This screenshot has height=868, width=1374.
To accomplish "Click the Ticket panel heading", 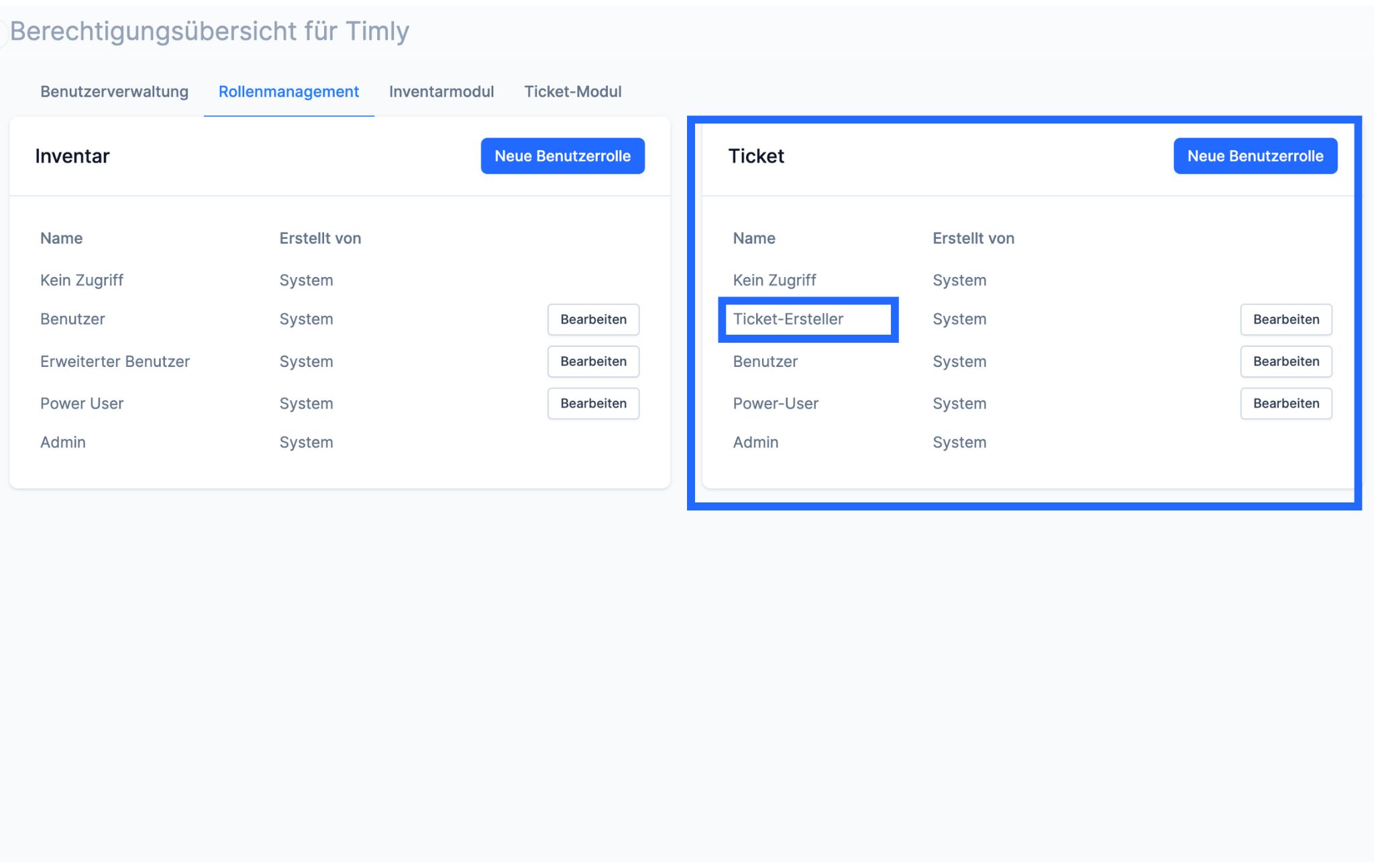I will [x=756, y=156].
